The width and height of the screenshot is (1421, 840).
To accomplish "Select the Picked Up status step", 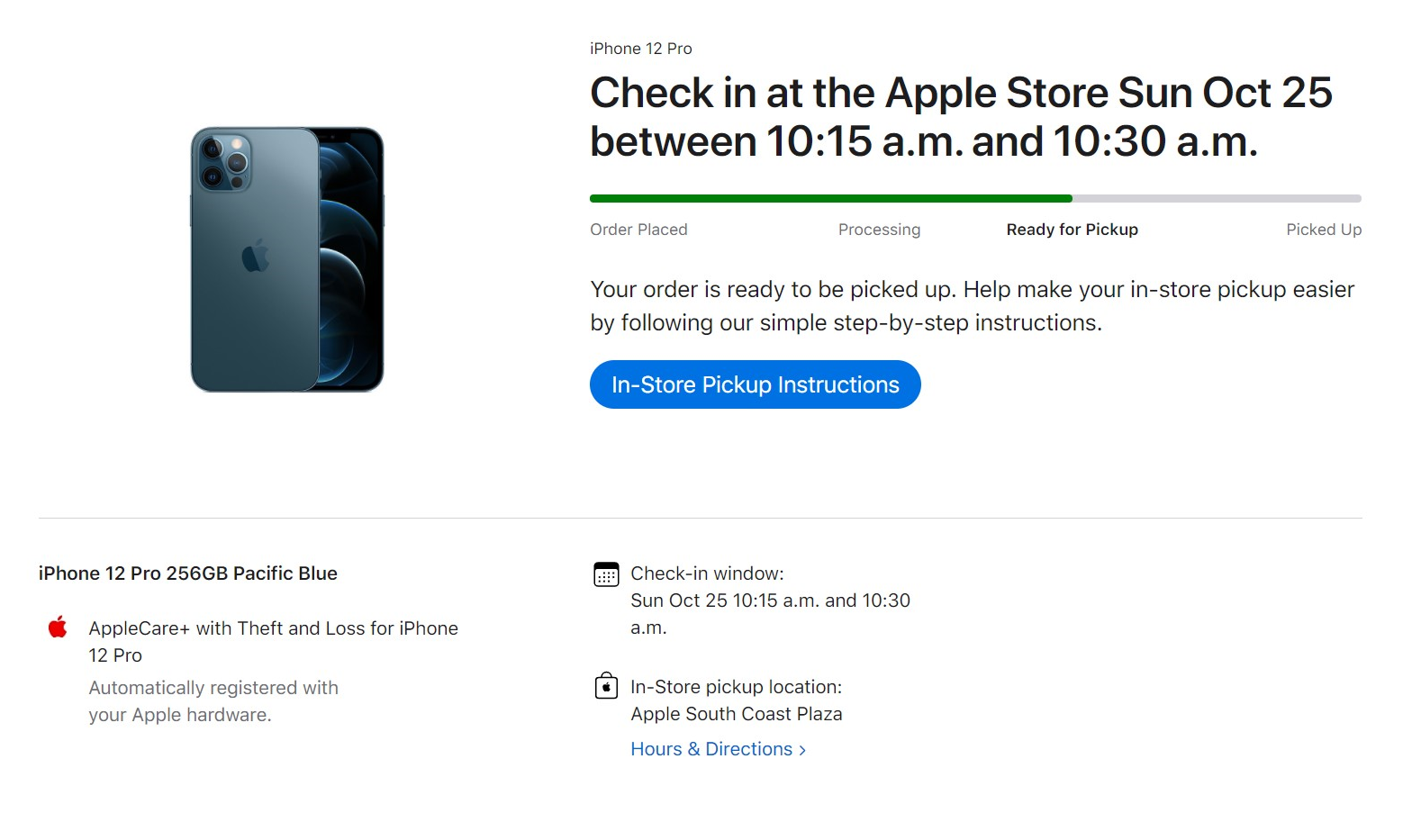I will (1323, 230).
